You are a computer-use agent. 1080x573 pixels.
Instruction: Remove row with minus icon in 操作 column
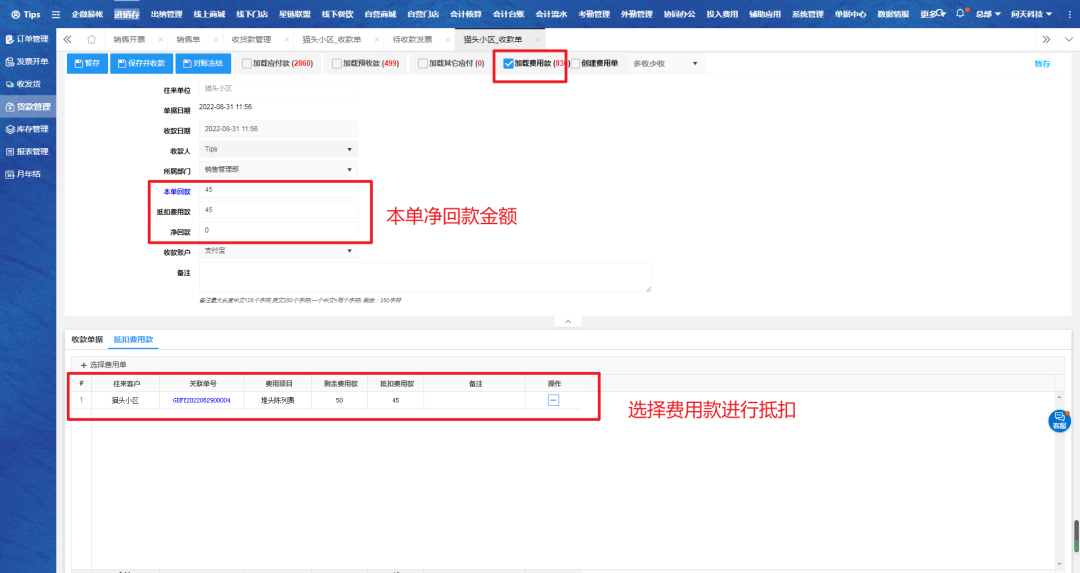coord(553,400)
